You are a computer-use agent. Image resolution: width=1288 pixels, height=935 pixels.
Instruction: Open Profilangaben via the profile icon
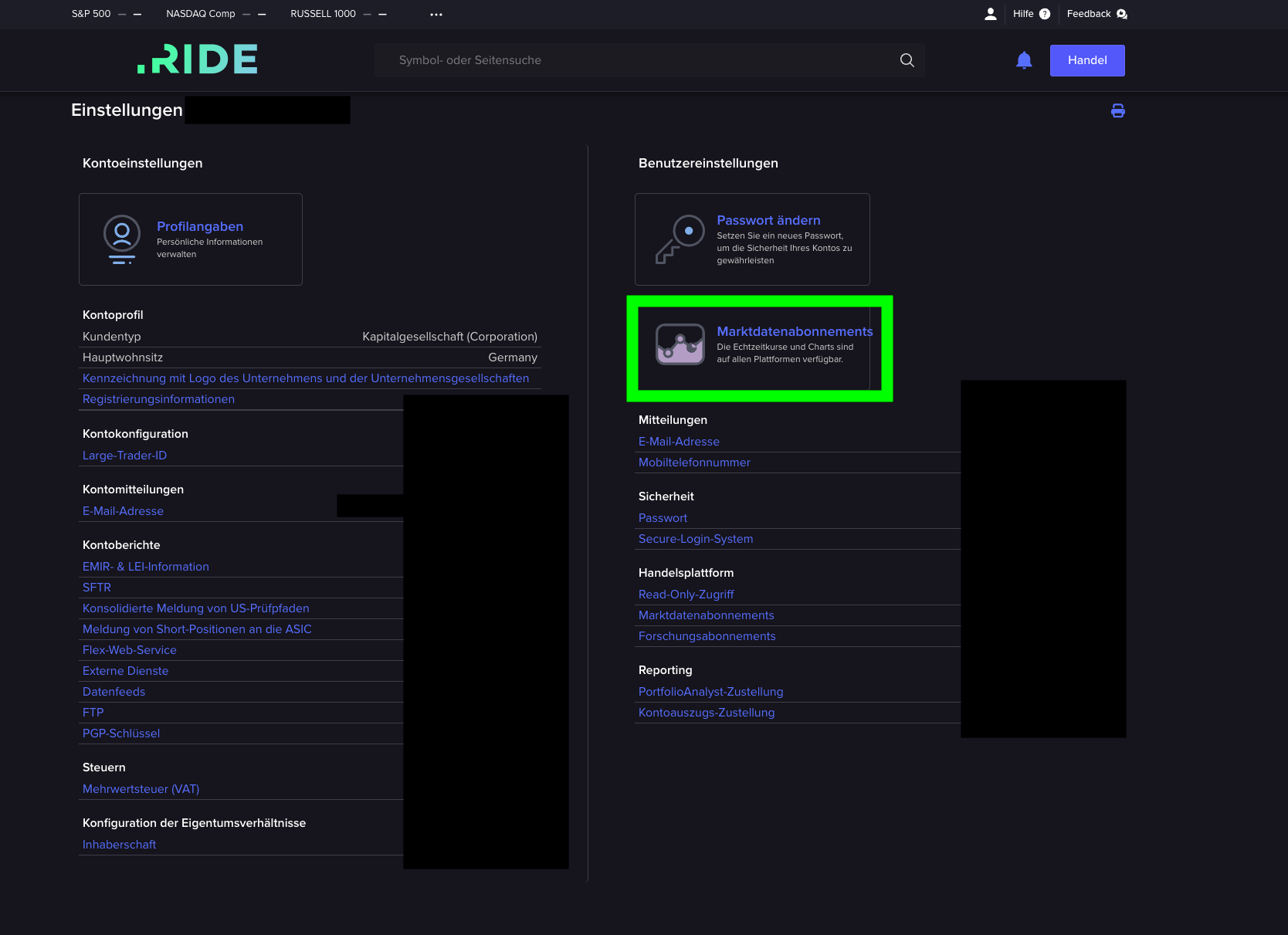tap(121, 239)
